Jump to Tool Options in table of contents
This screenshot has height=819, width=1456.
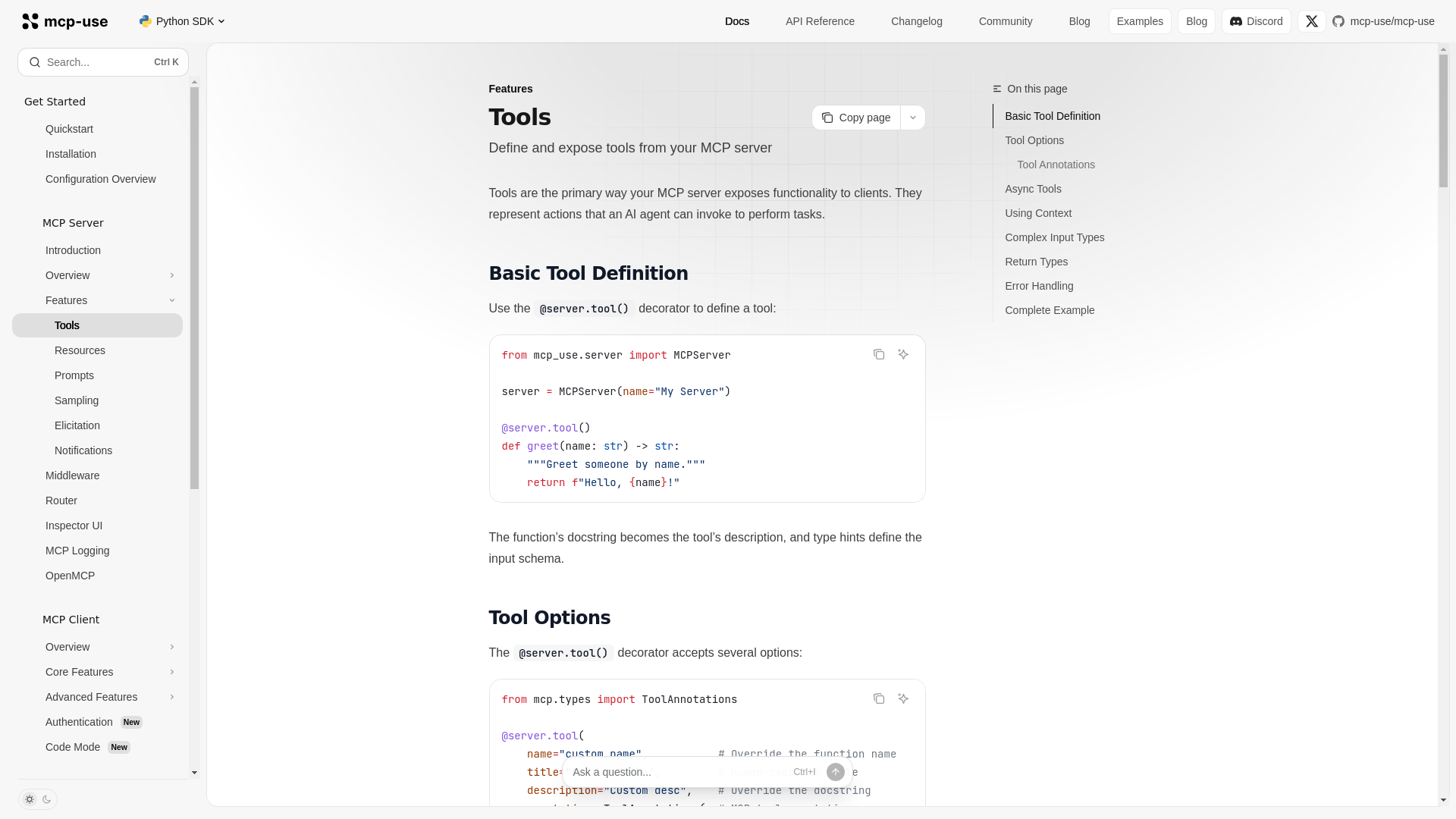pos(1034,140)
